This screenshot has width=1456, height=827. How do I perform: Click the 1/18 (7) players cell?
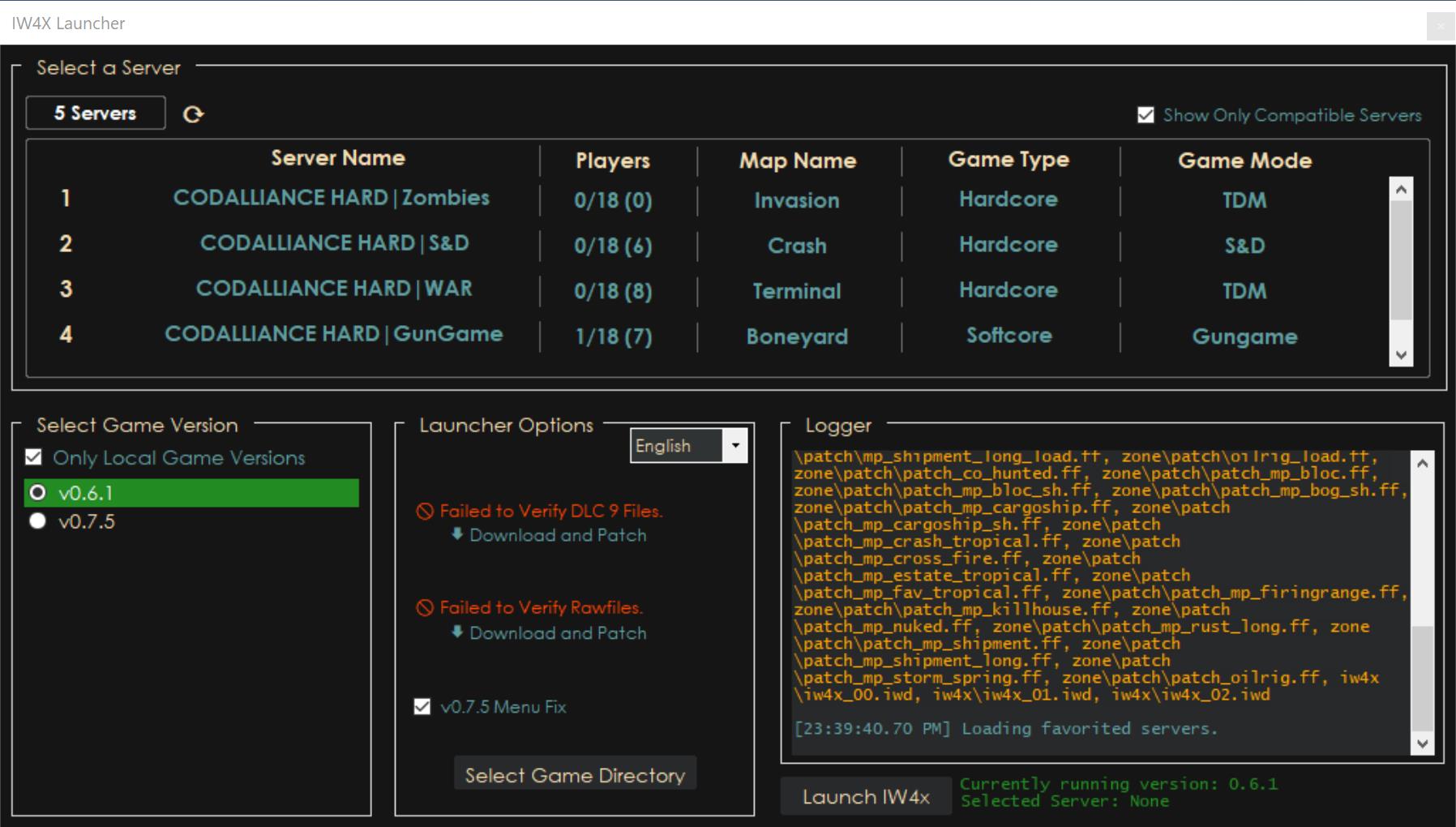click(x=614, y=336)
